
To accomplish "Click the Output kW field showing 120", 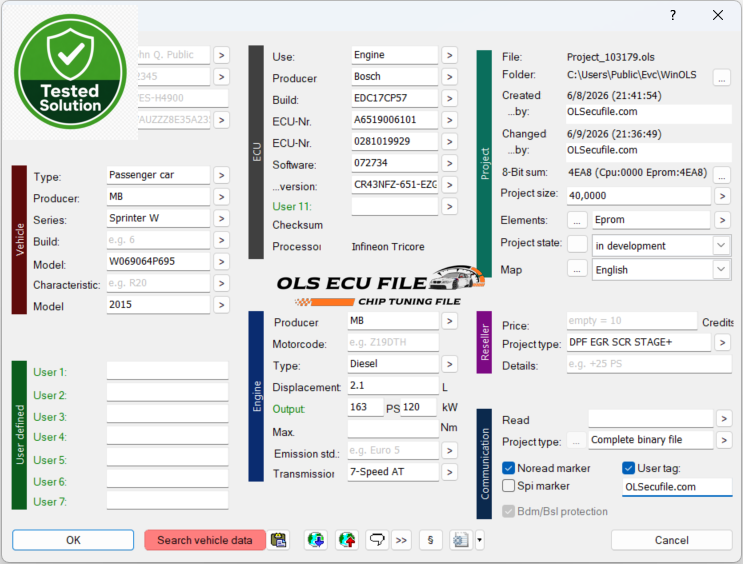I will pyautogui.click(x=418, y=408).
